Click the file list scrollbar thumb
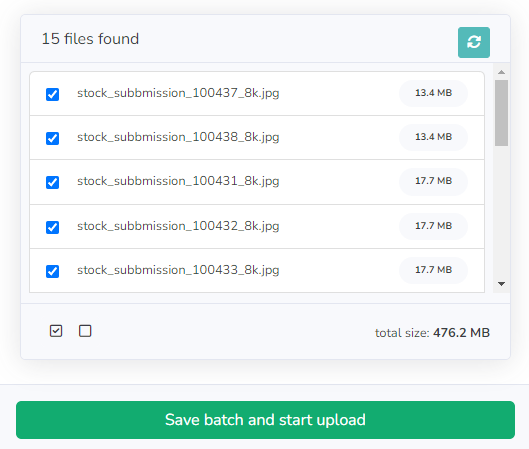This screenshot has width=529, height=449. pyautogui.click(x=501, y=113)
